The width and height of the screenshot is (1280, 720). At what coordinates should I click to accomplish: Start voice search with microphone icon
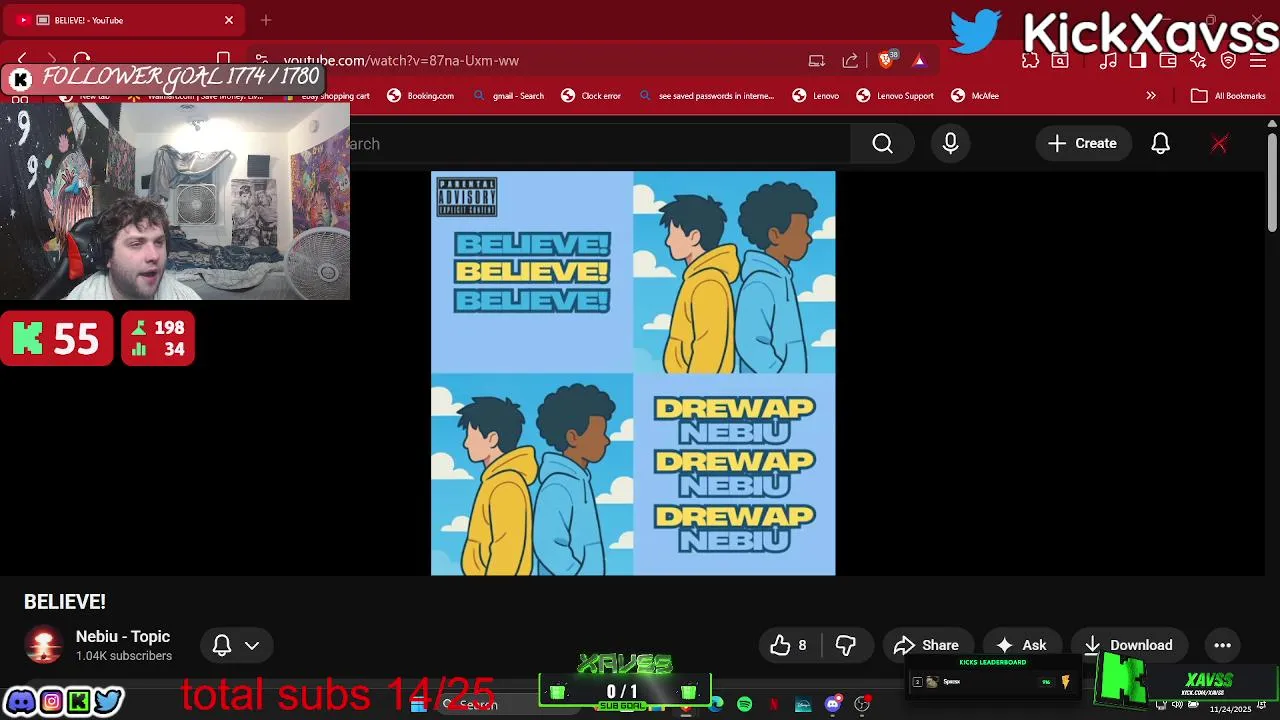click(x=950, y=144)
